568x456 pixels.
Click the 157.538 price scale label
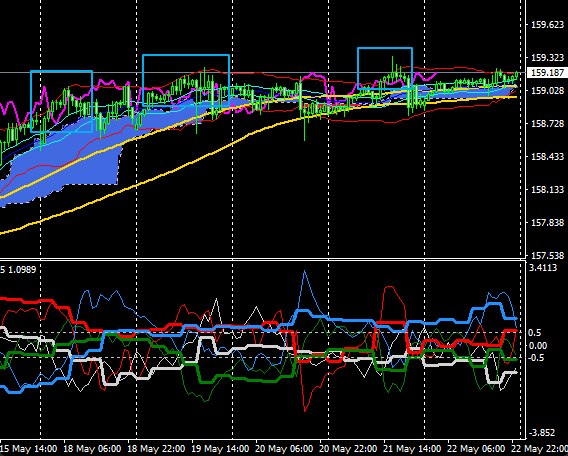[x=547, y=255]
